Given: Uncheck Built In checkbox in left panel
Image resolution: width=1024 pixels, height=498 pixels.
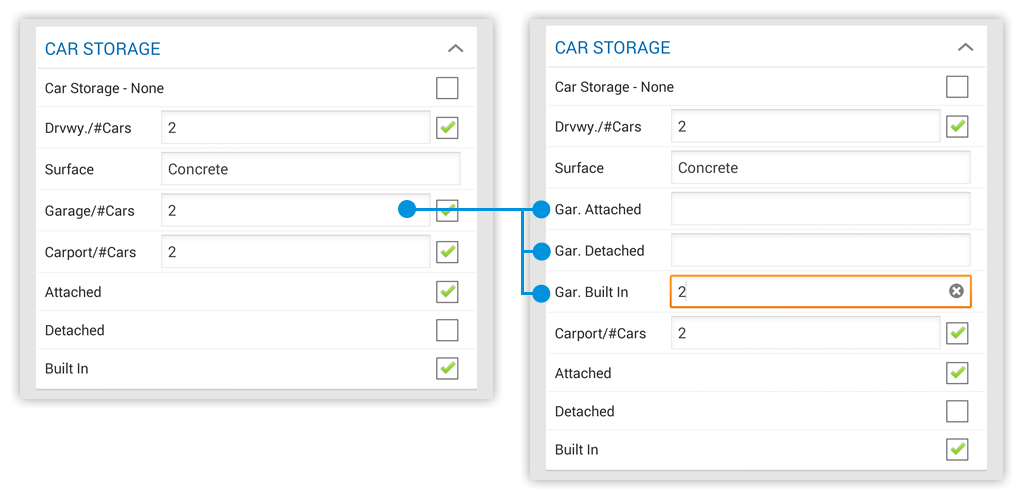Looking at the screenshot, I should click(x=447, y=368).
